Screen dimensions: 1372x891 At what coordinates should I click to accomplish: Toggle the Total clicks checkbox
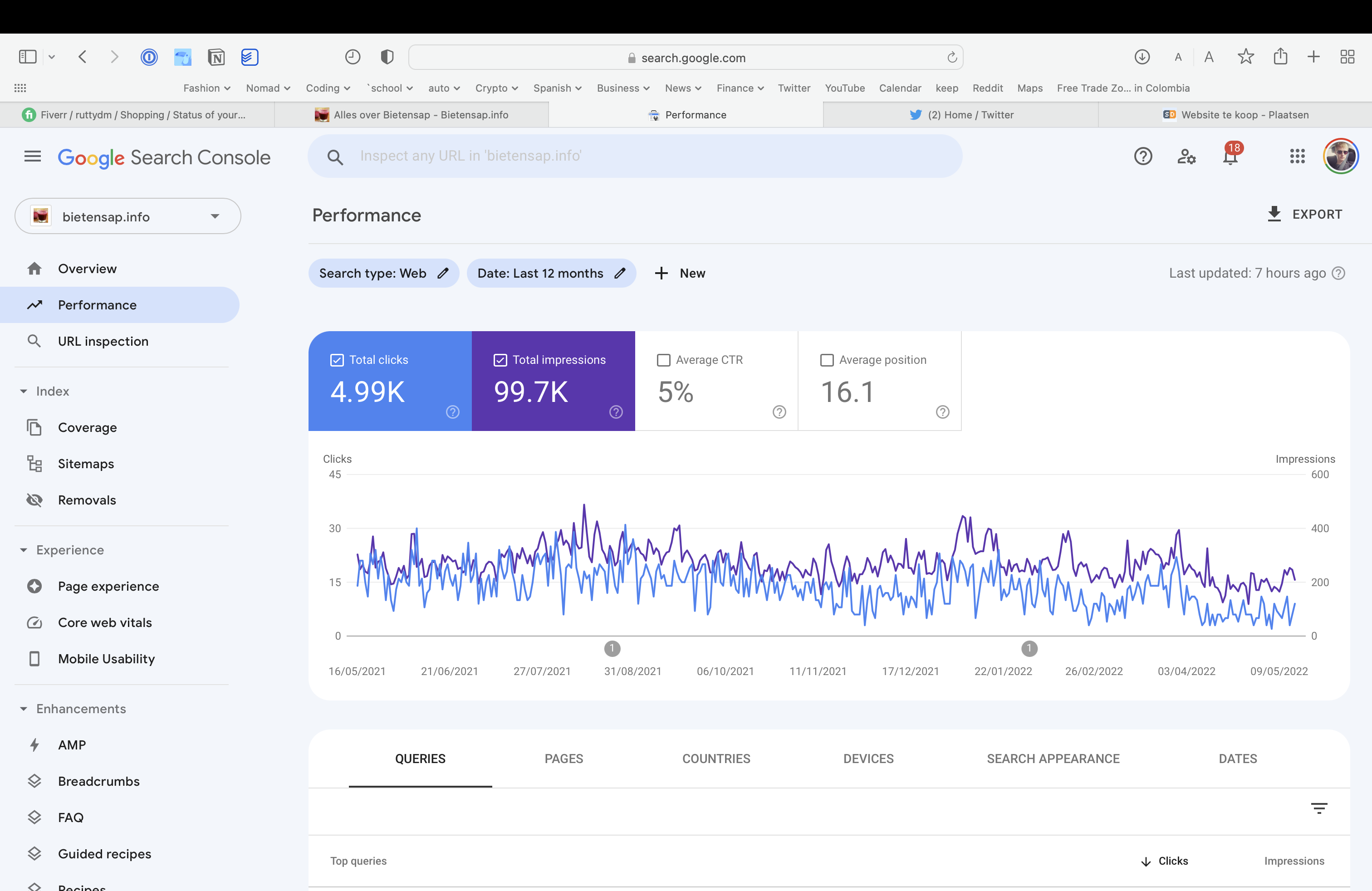337,360
